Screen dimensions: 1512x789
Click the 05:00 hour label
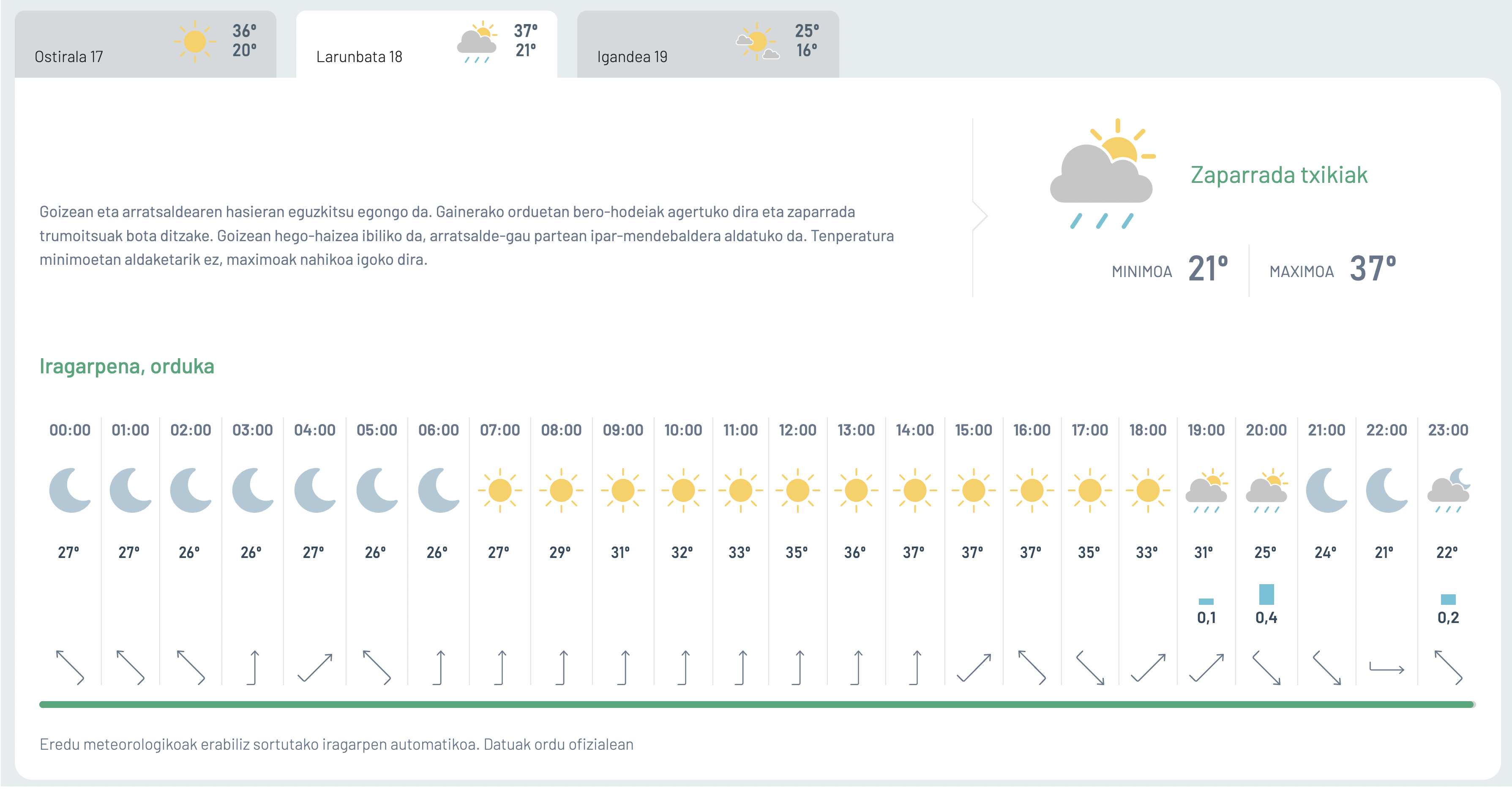click(377, 430)
